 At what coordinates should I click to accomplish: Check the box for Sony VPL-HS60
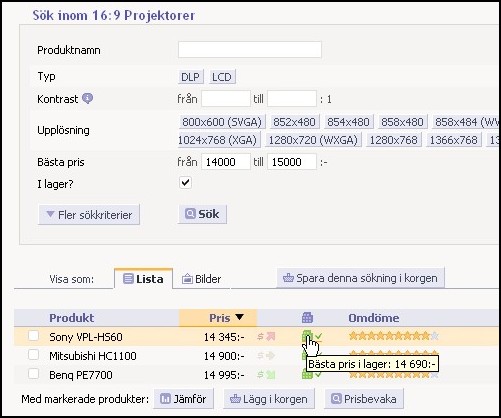pyautogui.click(x=33, y=336)
